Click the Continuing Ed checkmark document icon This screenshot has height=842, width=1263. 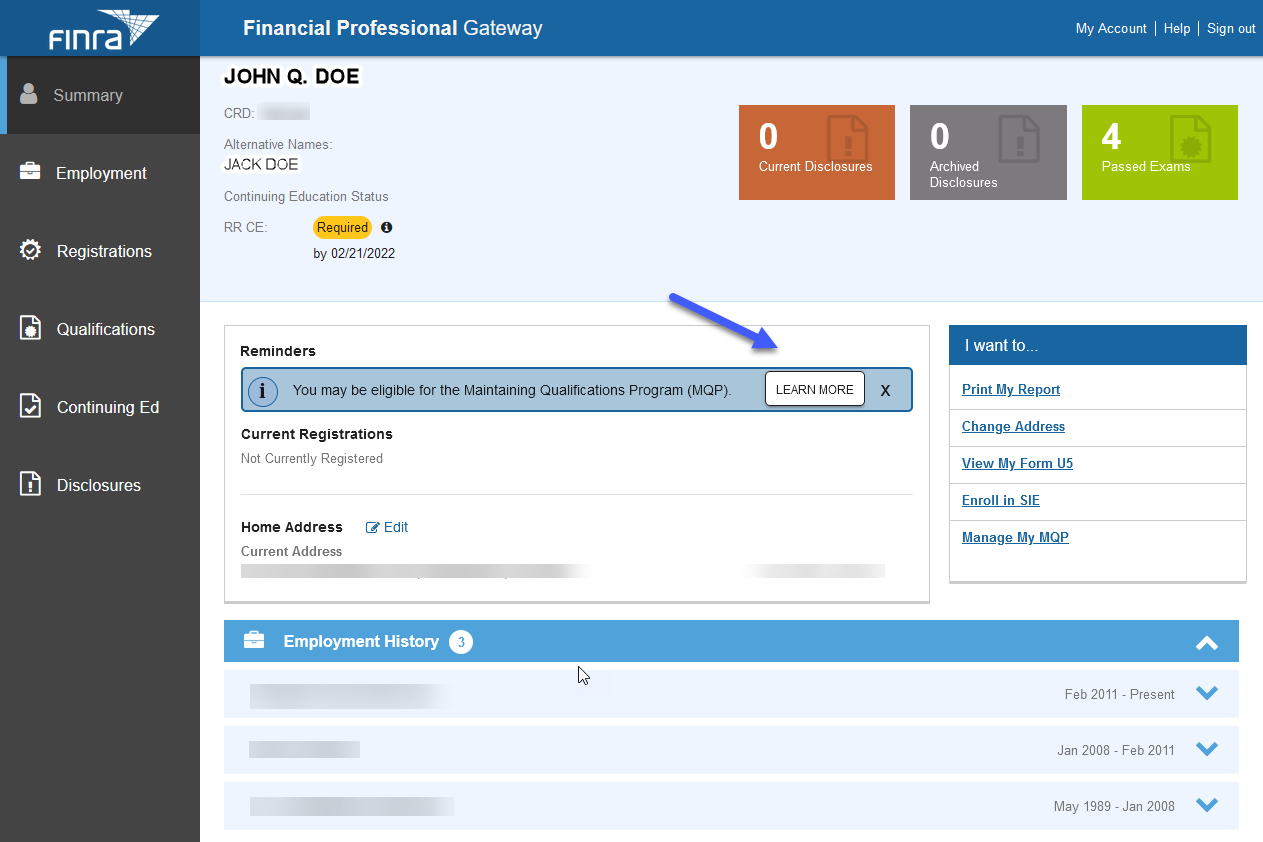[x=30, y=407]
